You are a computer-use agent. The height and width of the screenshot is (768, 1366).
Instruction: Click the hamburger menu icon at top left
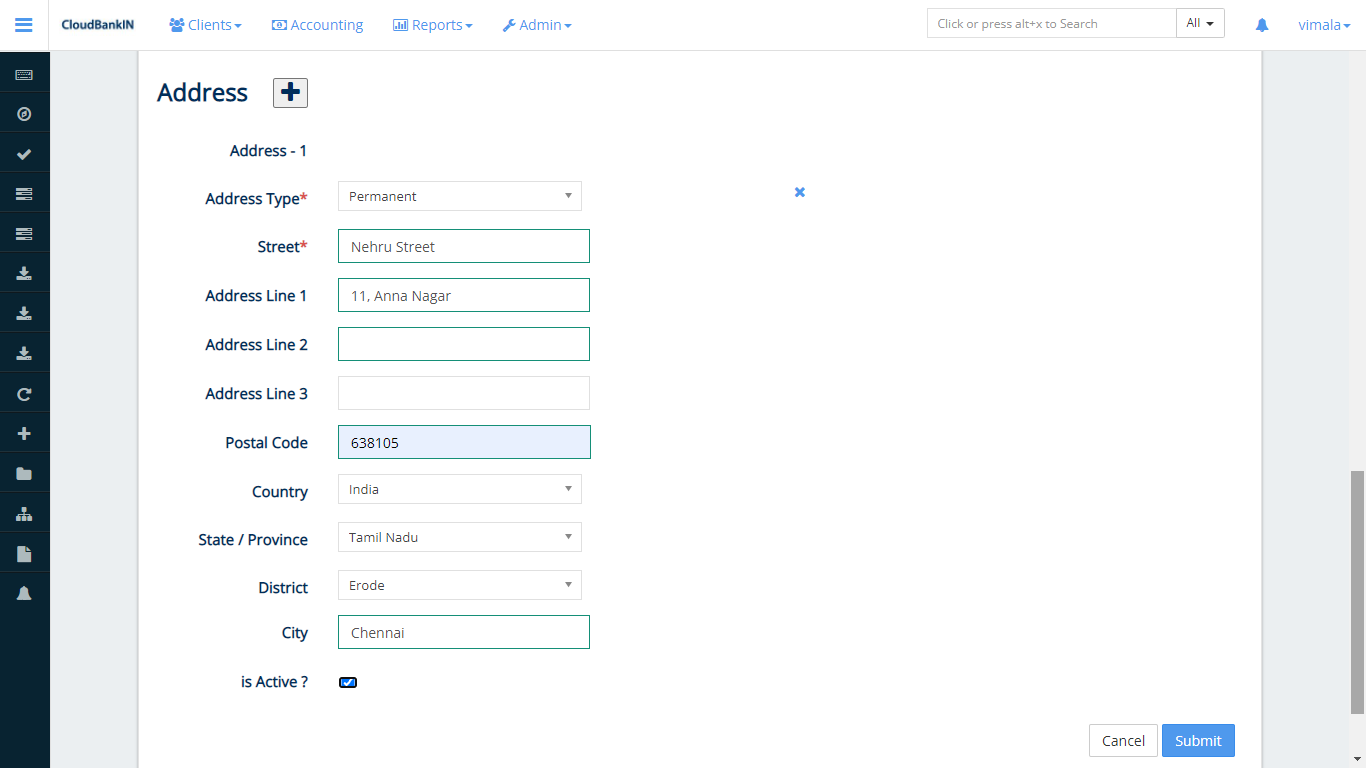pyautogui.click(x=24, y=25)
